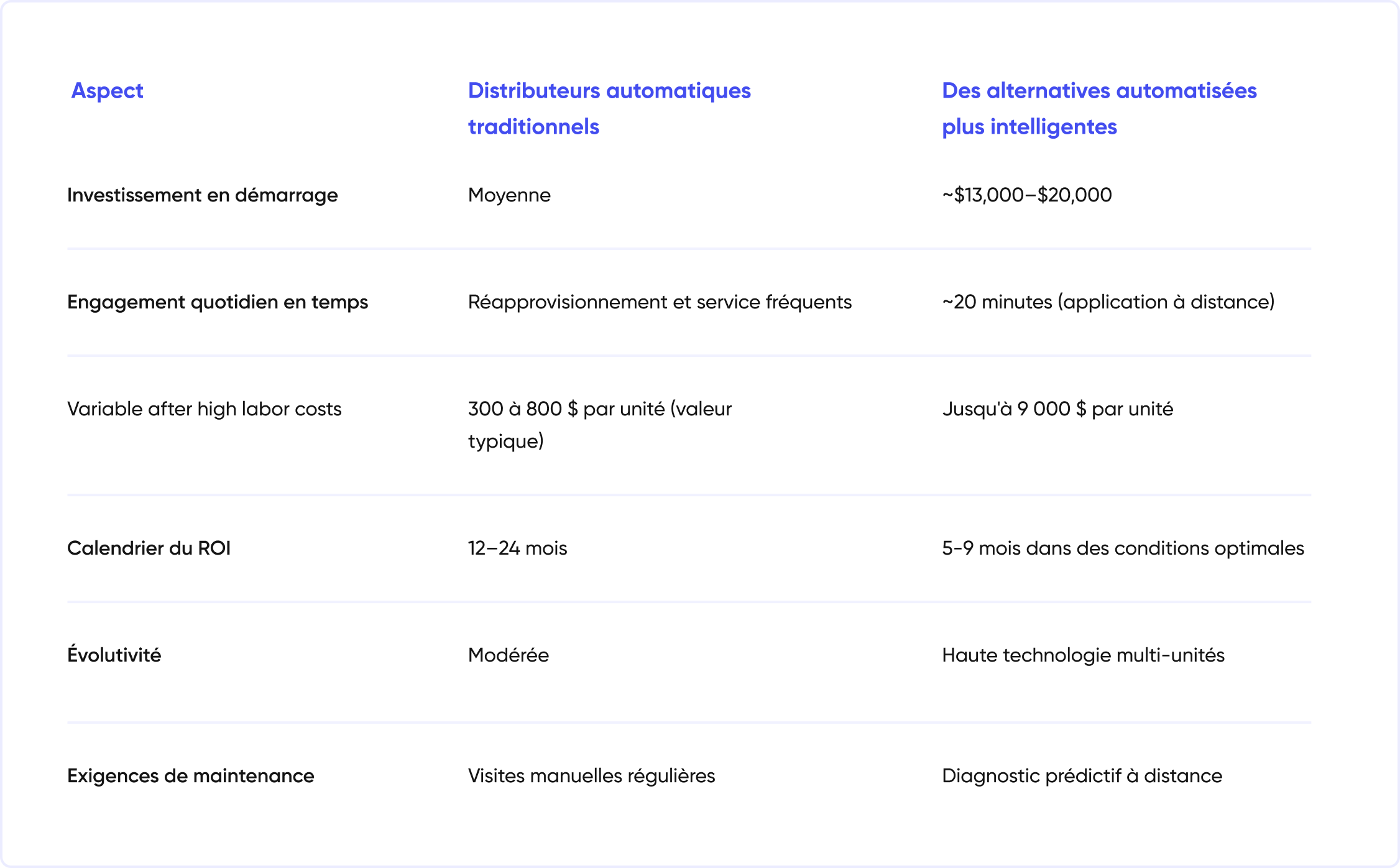The image size is (1400, 868).
Task: Select the 12–24 mois cell
Action: (517, 548)
